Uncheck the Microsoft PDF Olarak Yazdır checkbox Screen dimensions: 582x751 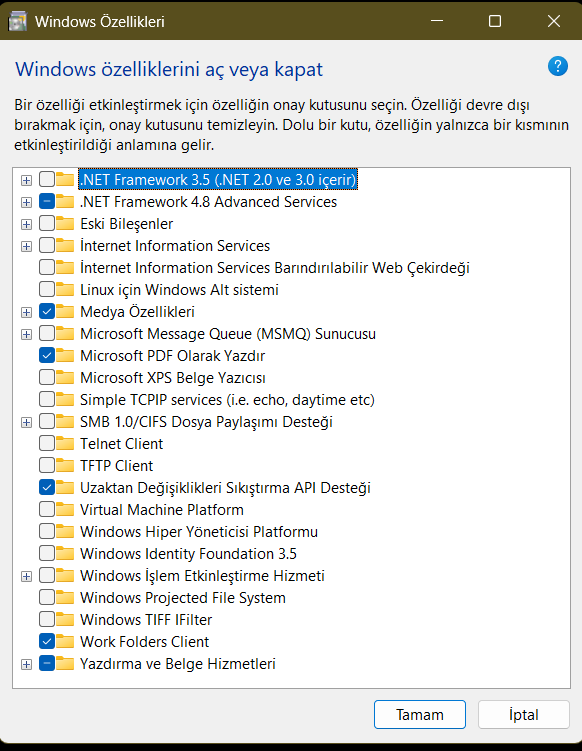pos(47,355)
